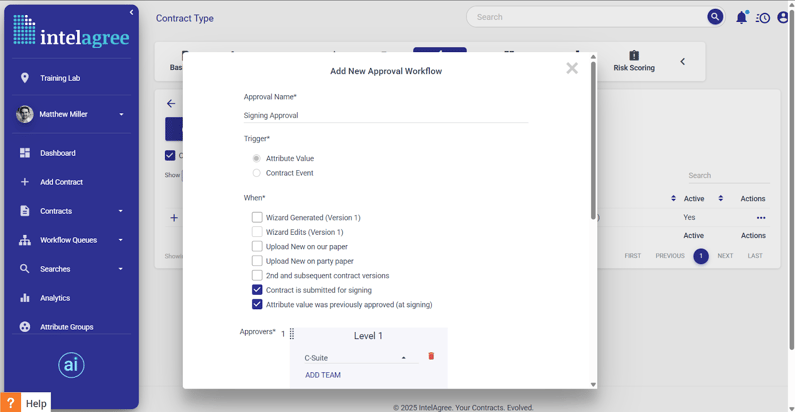This screenshot has height=412, width=795.
Task: Select the Contract Event trigger
Action: 257,173
